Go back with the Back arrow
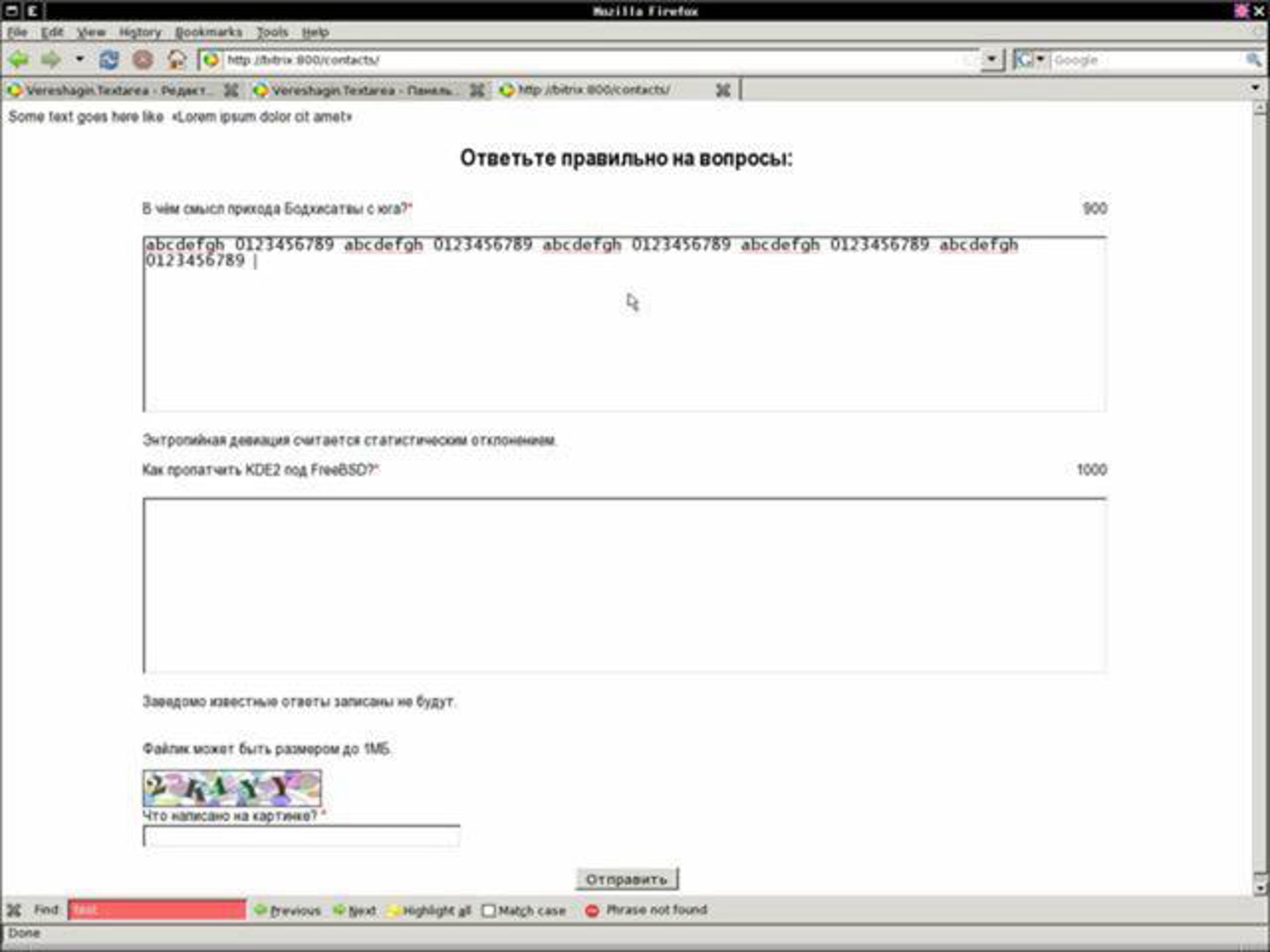 [x=19, y=60]
